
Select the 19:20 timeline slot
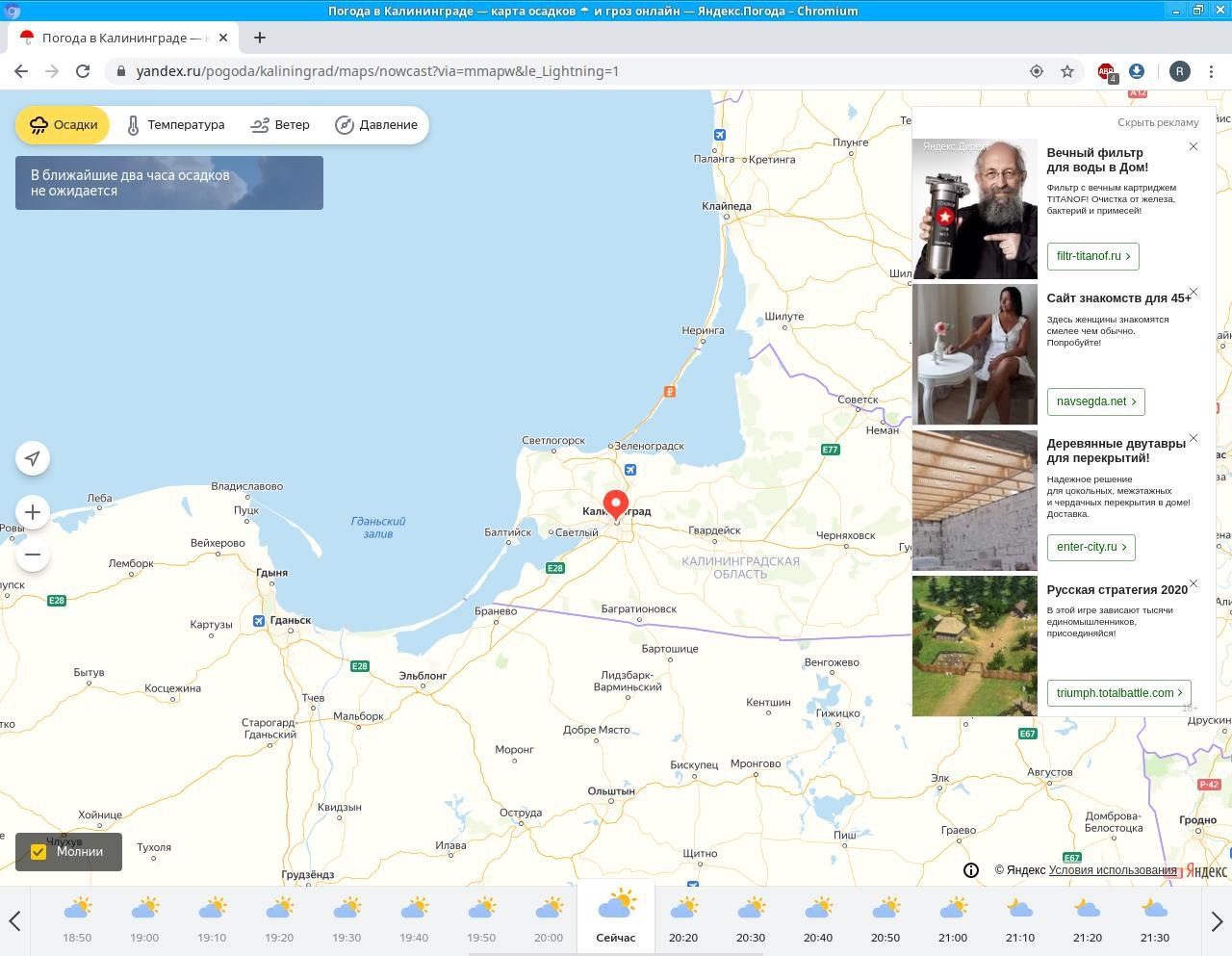(x=279, y=920)
